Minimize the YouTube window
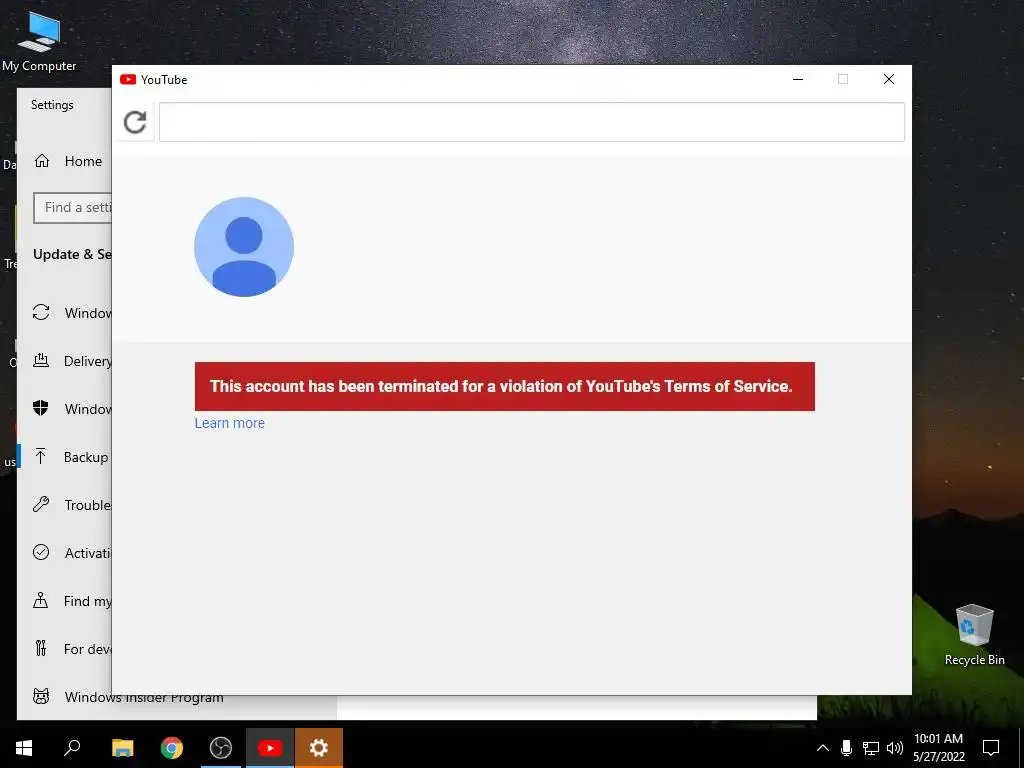The image size is (1024, 768). (x=797, y=80)
